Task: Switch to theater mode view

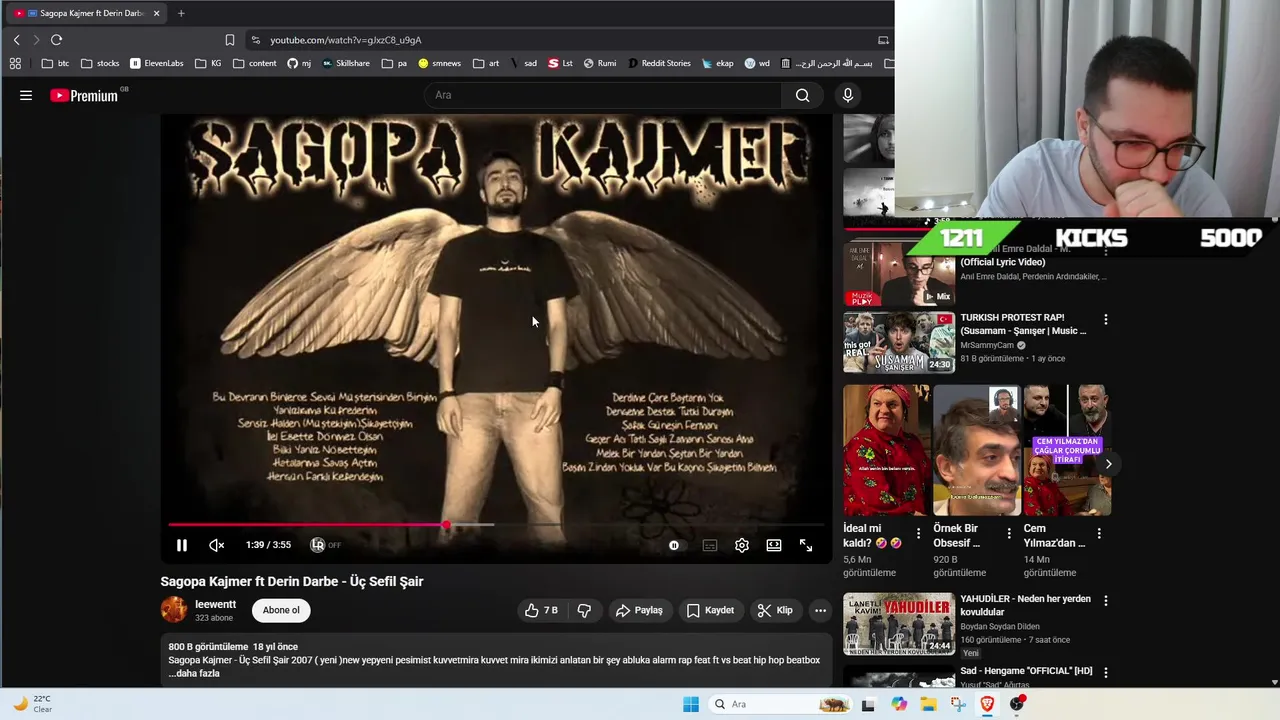Action: coord(774,545)
